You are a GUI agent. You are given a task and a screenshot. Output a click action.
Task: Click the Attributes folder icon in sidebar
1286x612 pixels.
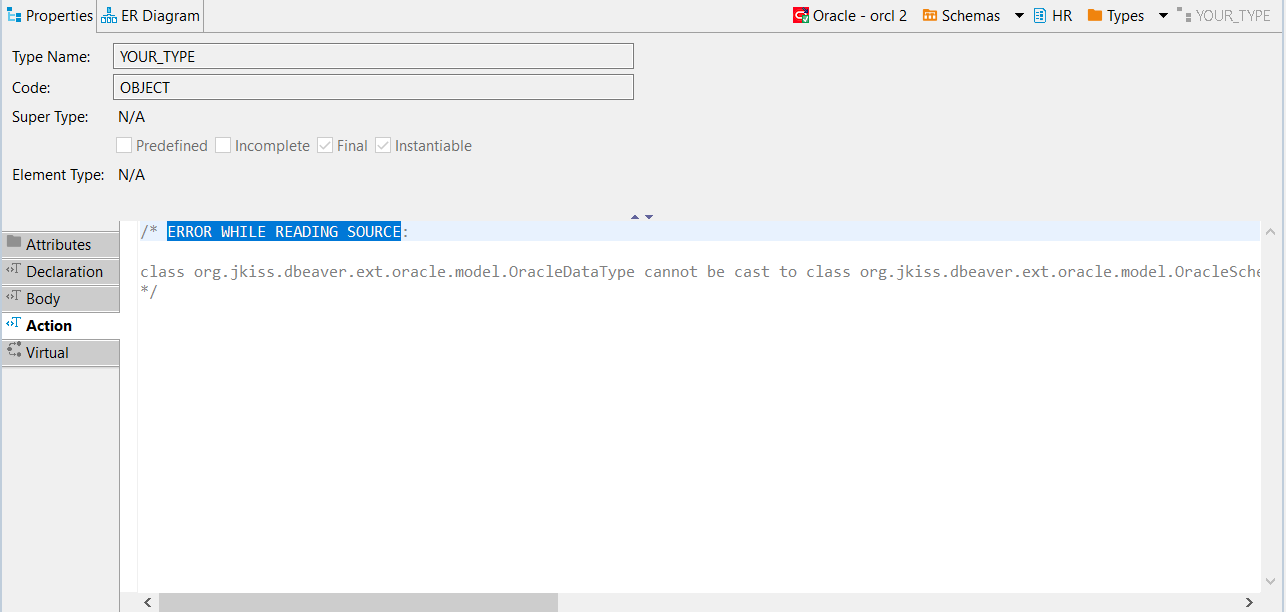coord(14,243)
